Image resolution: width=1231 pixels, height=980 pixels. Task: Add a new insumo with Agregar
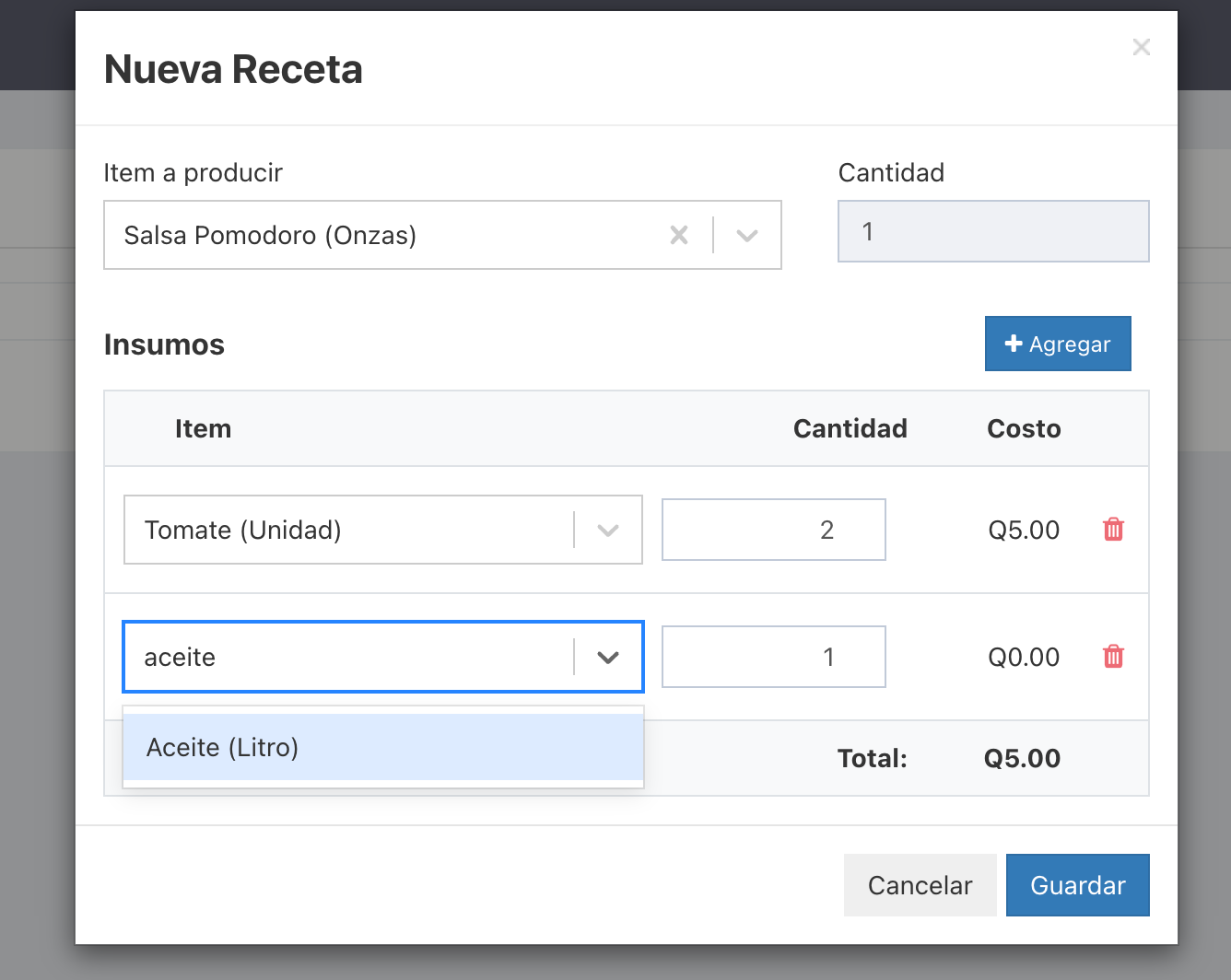[1058, 344]
